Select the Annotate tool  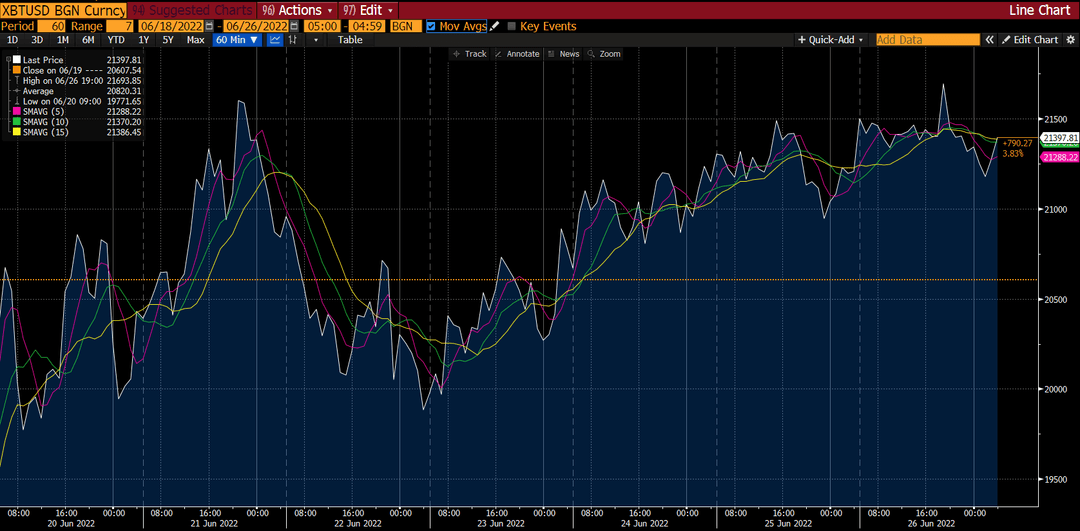pyautogui.click(x=517, y=54)
